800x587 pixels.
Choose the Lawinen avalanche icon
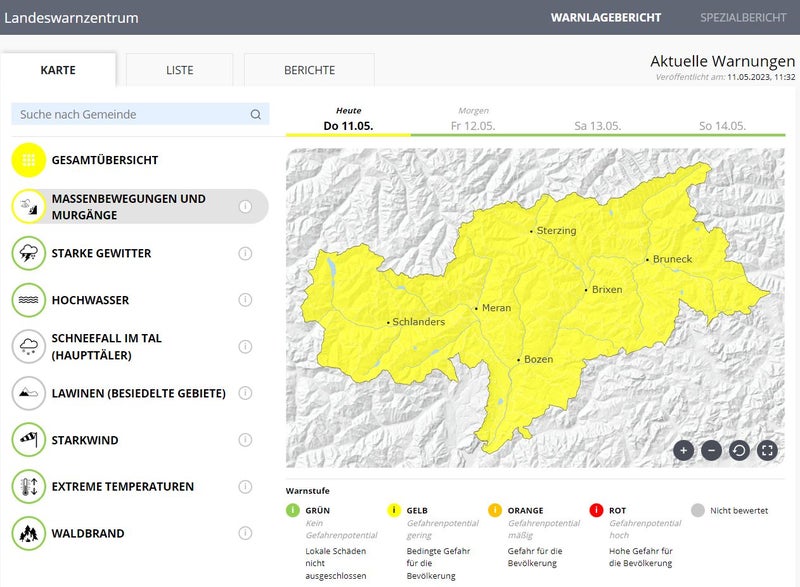(29, 393)
